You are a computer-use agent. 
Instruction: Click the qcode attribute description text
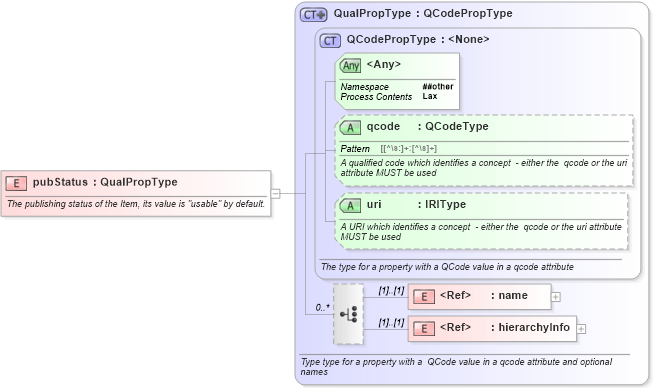point(484,168)
